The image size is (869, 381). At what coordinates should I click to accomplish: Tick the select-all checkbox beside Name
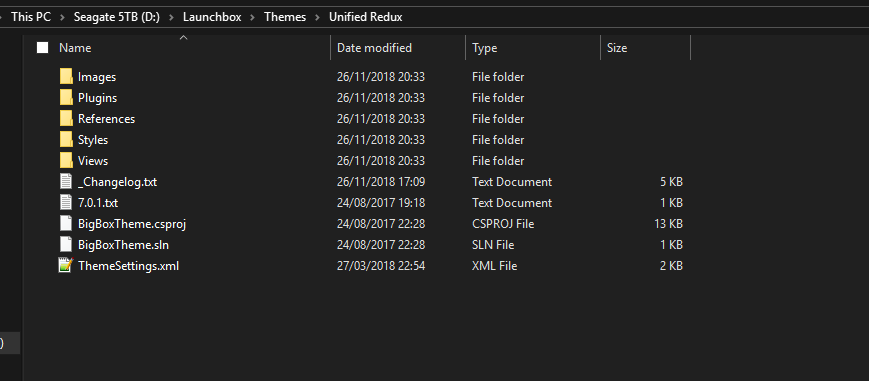click(x=43, y=48)
